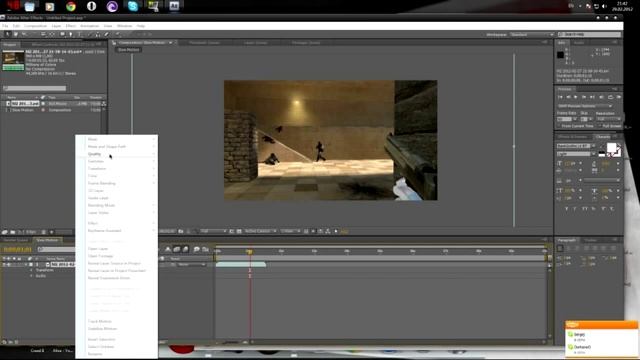Image resolution: width=640 pixels, height=360 pixels.
Task: Toggle Full Screen checkbox in Preview
Action: pos(600,126)
